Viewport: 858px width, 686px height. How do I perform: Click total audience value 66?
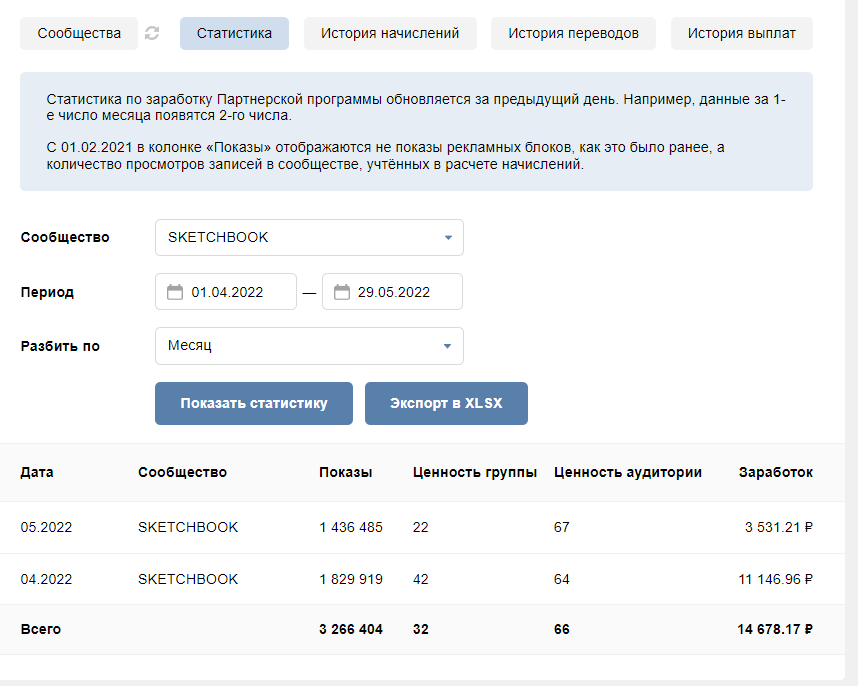click(561, 629)
